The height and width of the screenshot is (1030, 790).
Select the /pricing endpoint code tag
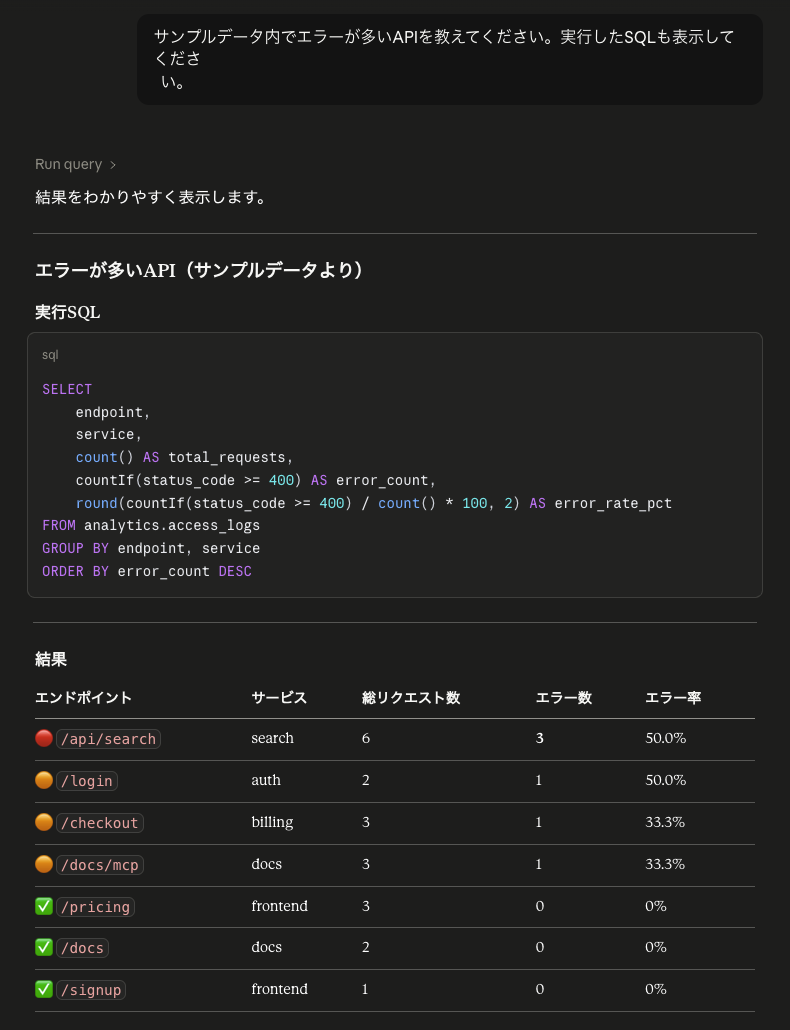point(95,907)
